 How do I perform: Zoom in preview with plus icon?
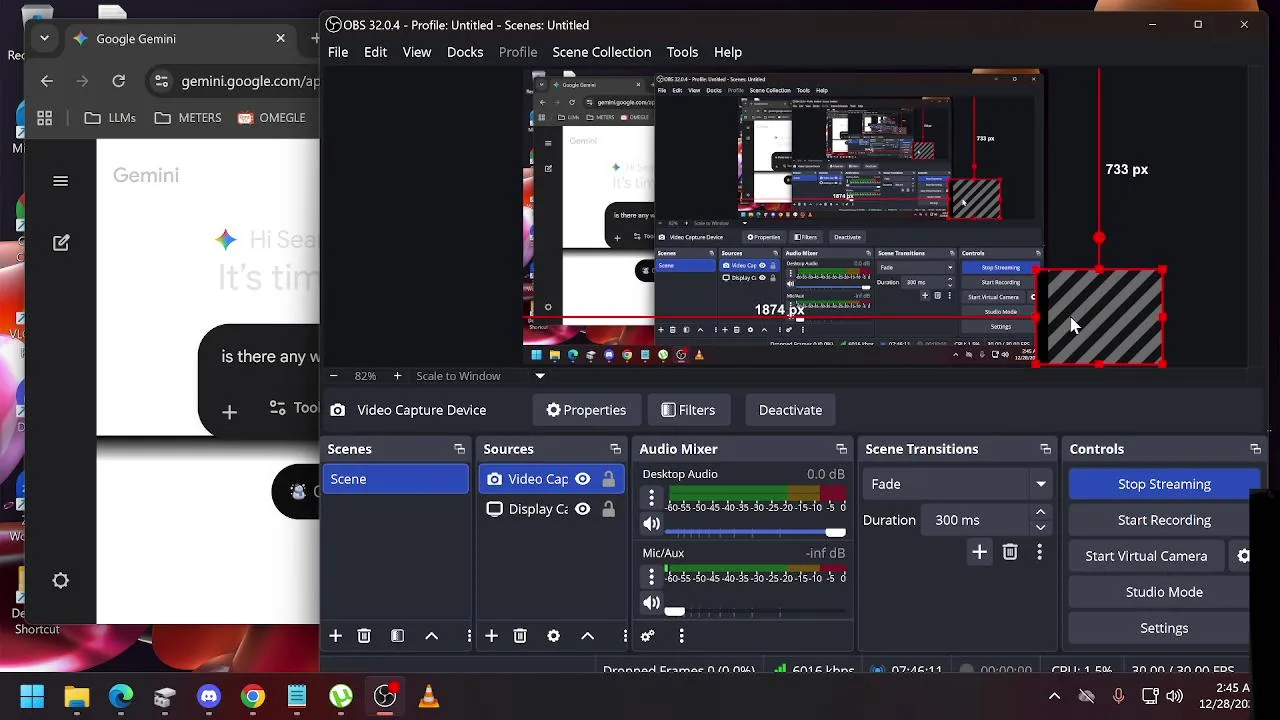click(397, 376)
